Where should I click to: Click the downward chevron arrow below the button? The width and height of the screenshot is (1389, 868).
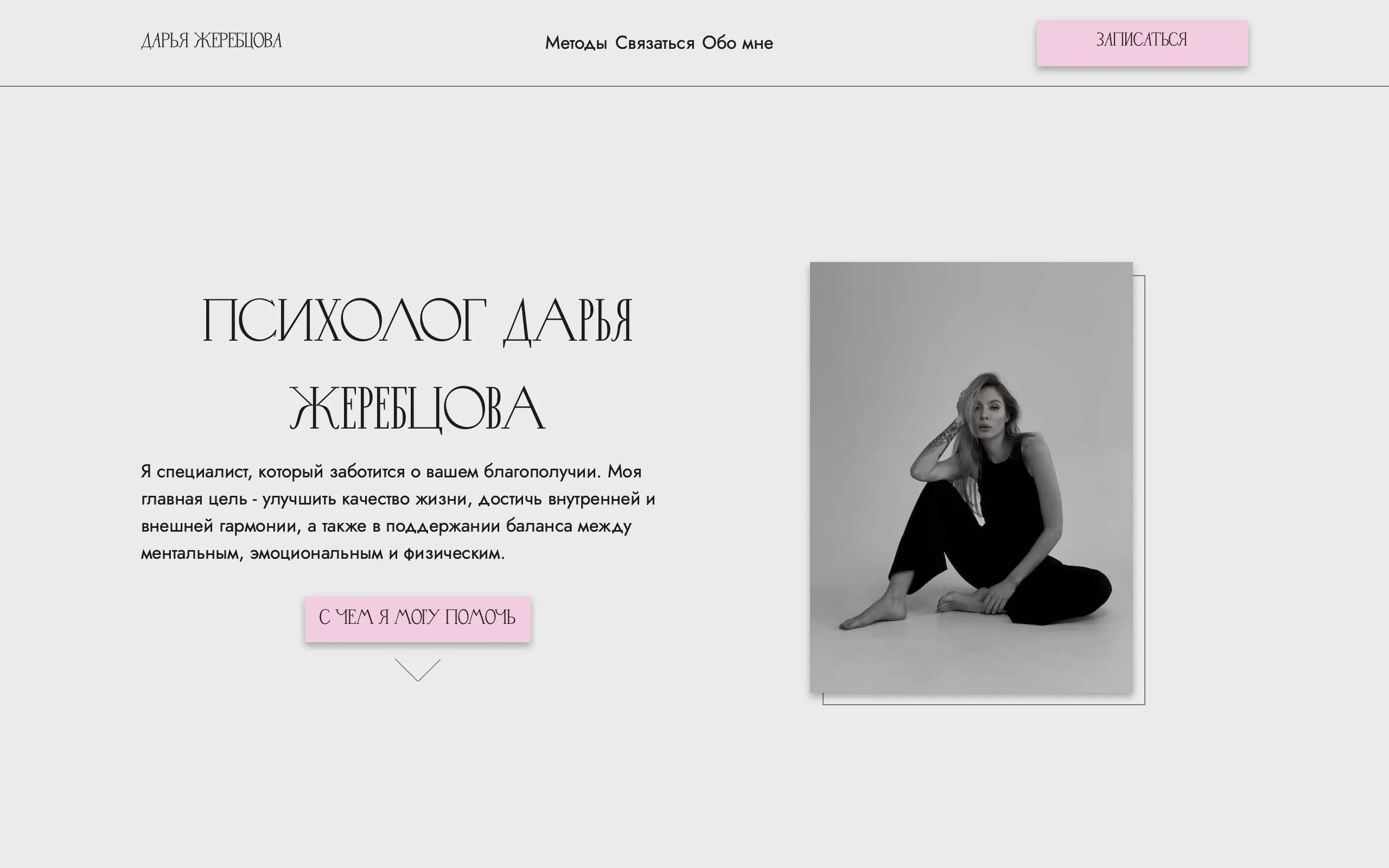pyautogui.click(x=418, y=670)
